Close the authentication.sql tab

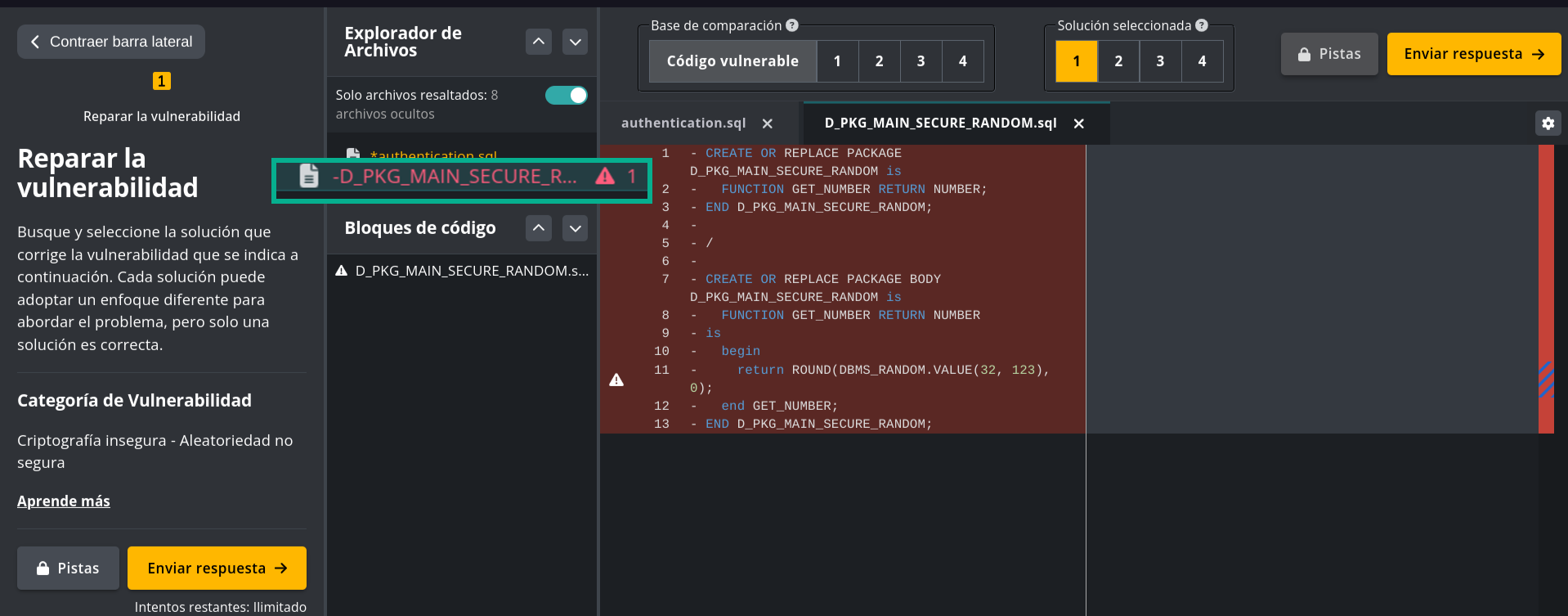point(768,124)
